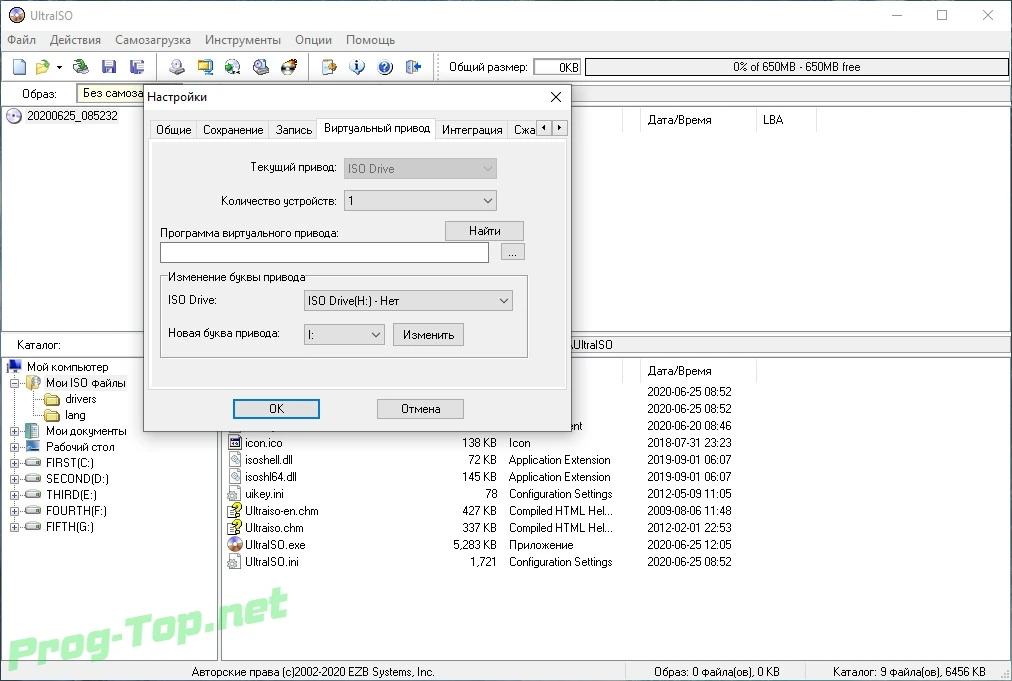Screen dimensions: 1012x681
Task: Click the browse (...) button
Action: pyautogui.click(x=512, y=252)
